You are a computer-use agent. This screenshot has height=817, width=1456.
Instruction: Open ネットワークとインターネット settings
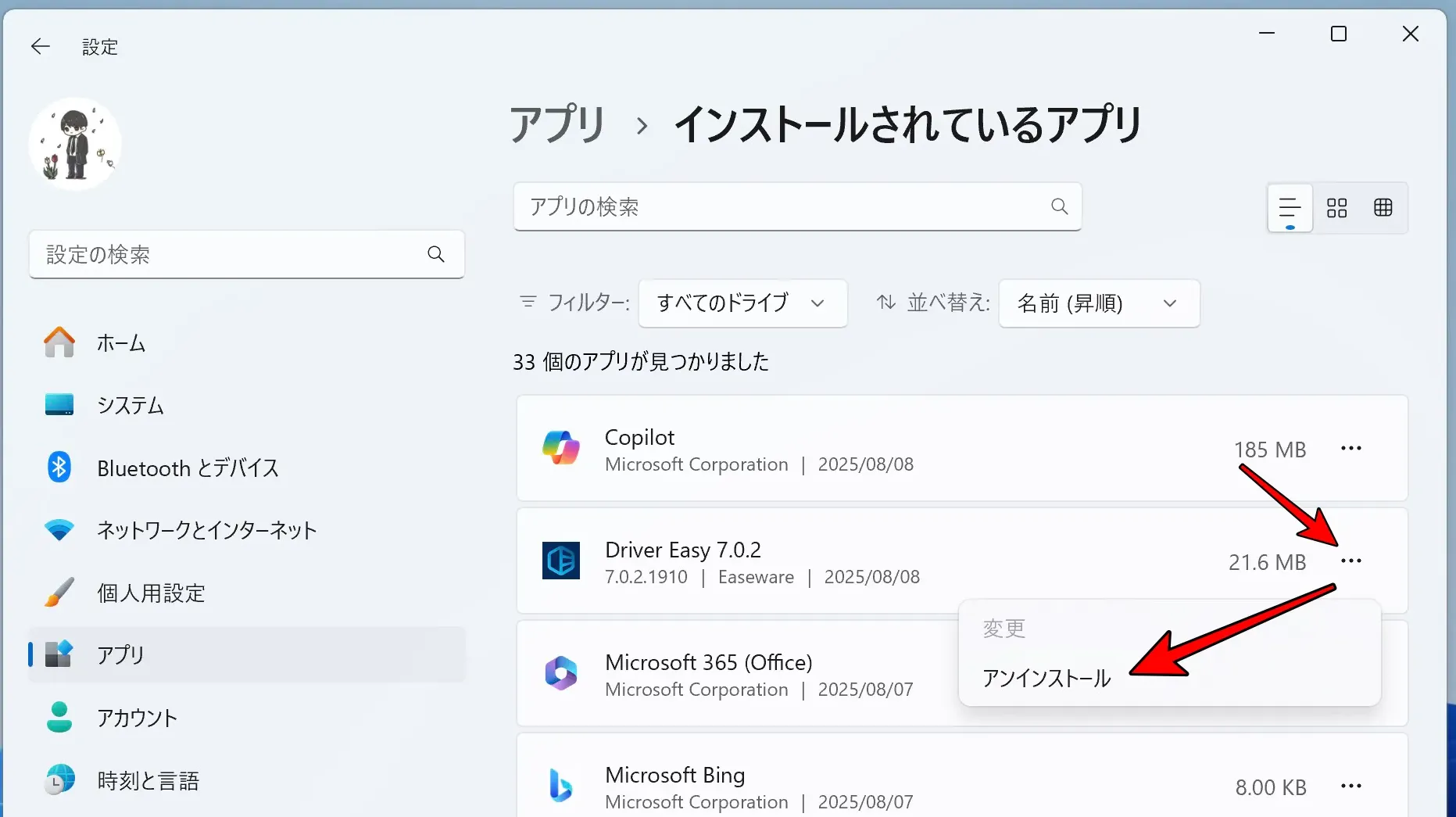tap(247, 530)
